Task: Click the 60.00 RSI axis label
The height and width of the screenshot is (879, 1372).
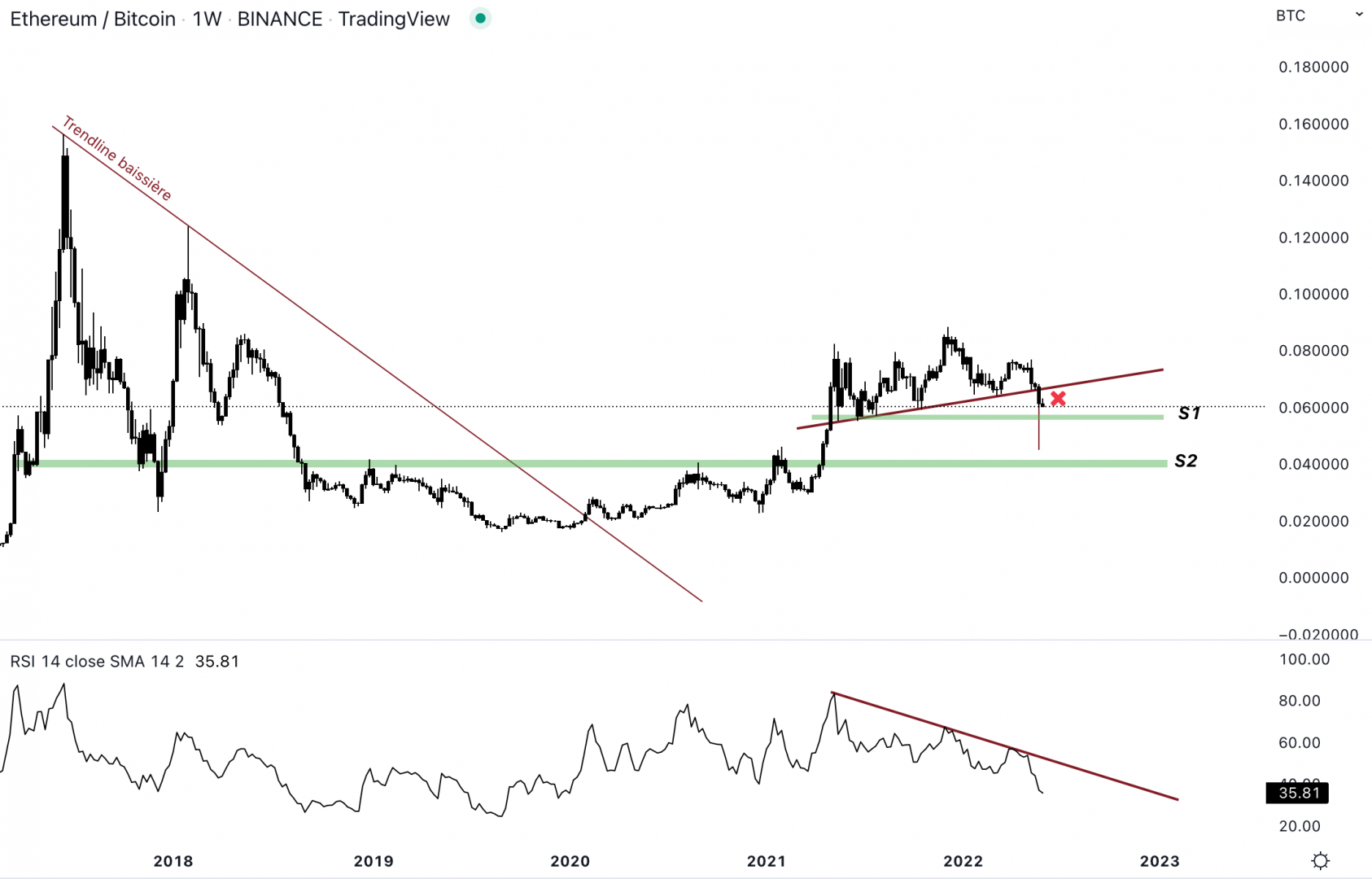Action: tap(1300, 742)
